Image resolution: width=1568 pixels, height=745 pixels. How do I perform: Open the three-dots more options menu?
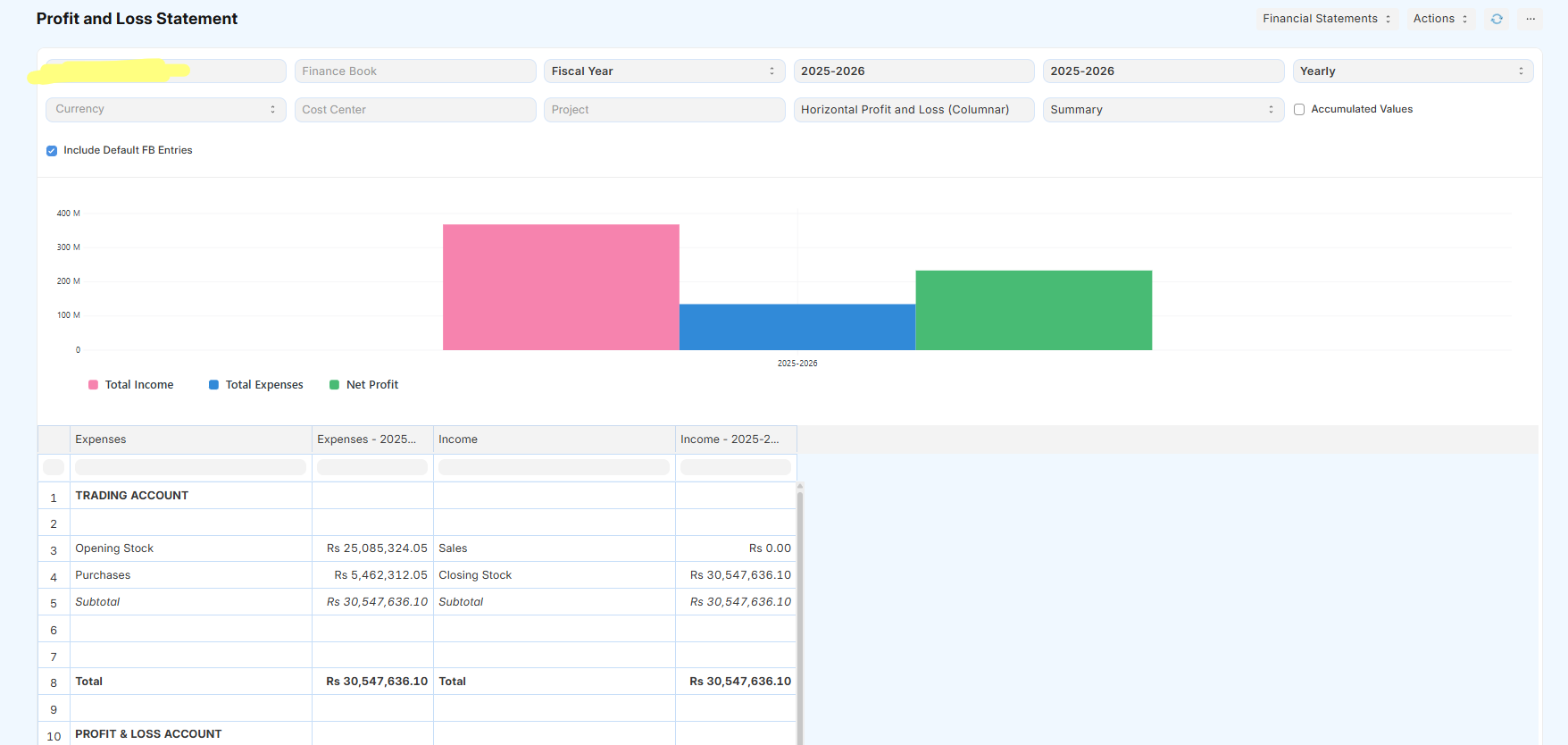point(1530,19)
